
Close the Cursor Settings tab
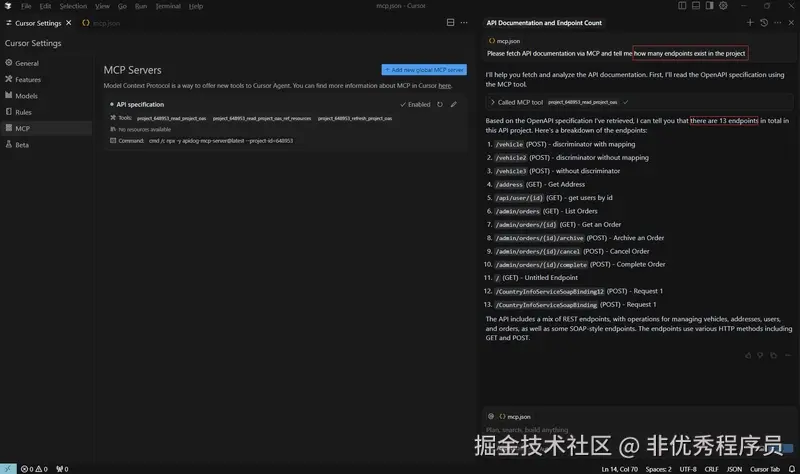[68, 23]
